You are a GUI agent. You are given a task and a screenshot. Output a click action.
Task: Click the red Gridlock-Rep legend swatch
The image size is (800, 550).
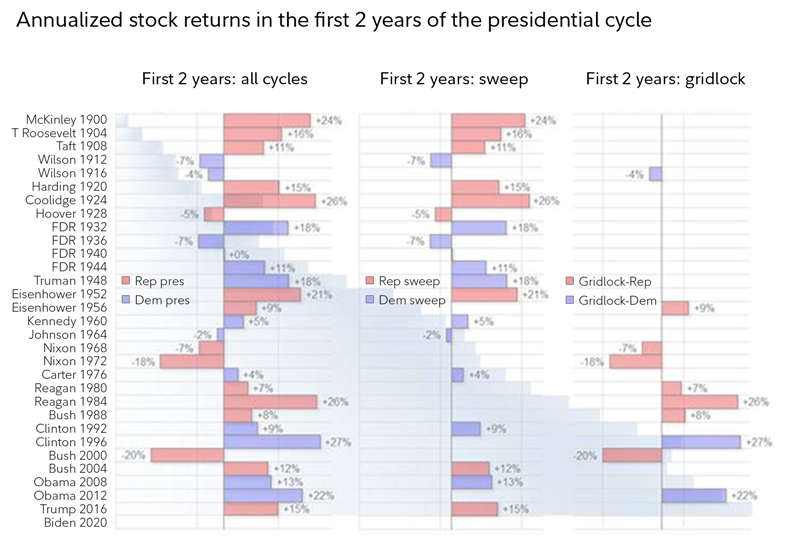(x=571, y=281)
